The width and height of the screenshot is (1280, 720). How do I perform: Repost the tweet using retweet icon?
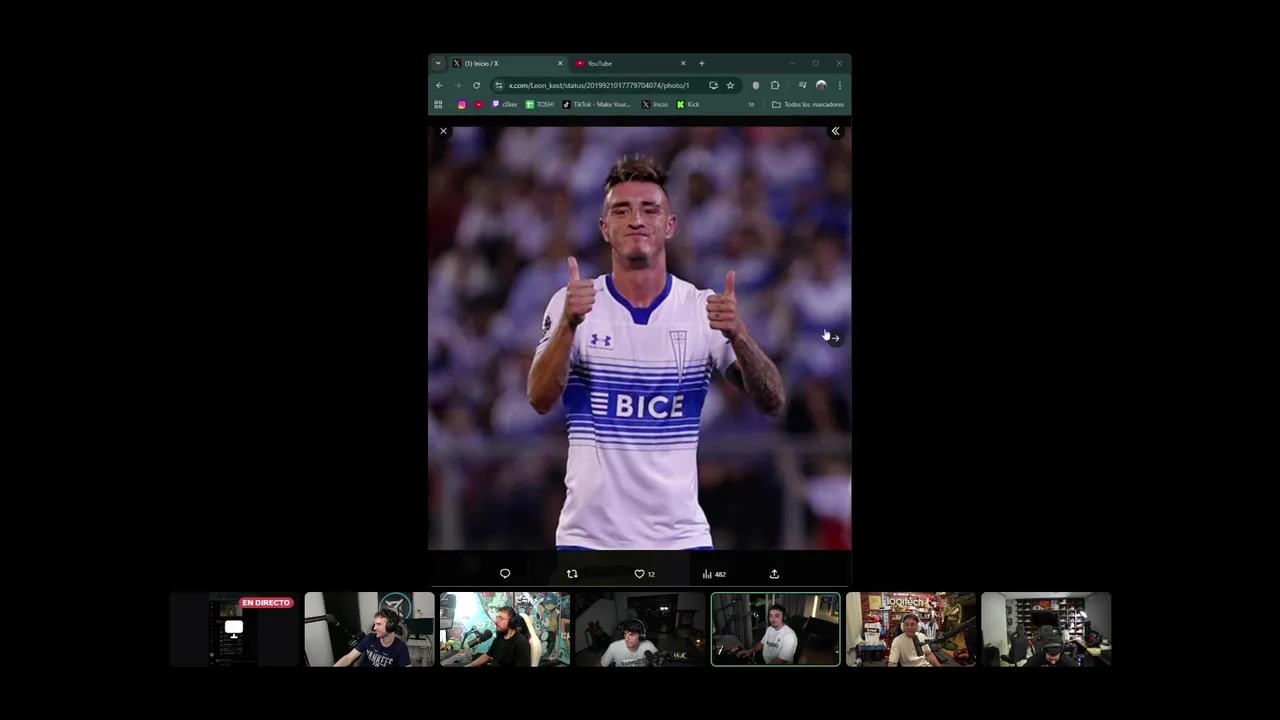[572, 574]
